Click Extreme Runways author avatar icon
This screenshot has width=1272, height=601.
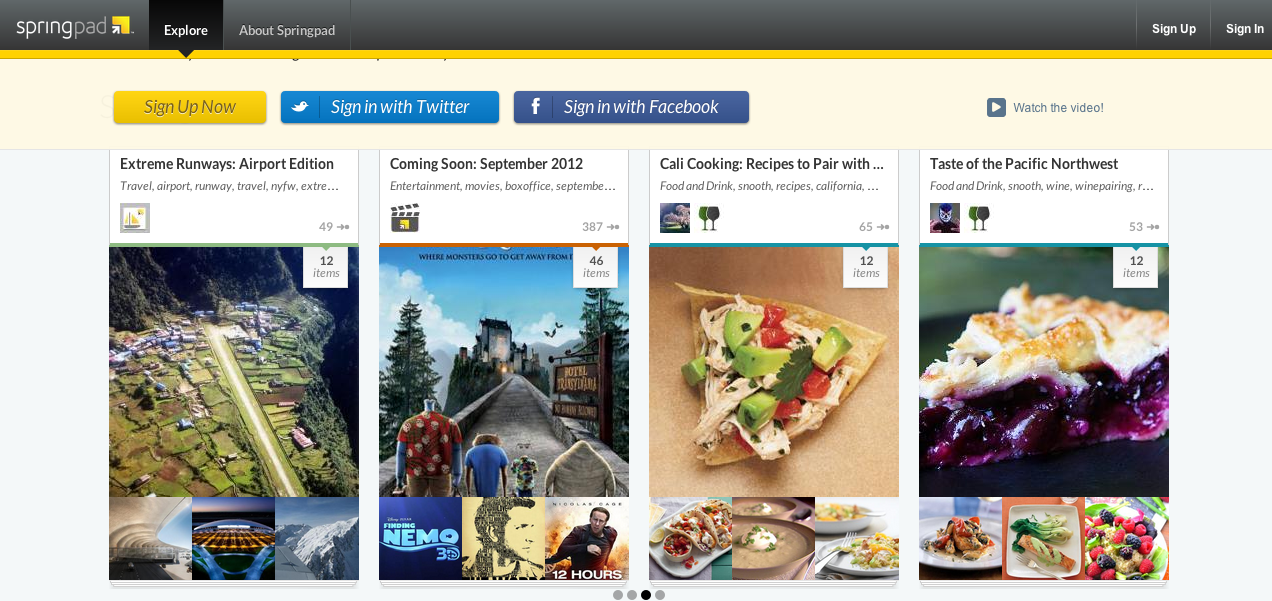tap(135, 218)
